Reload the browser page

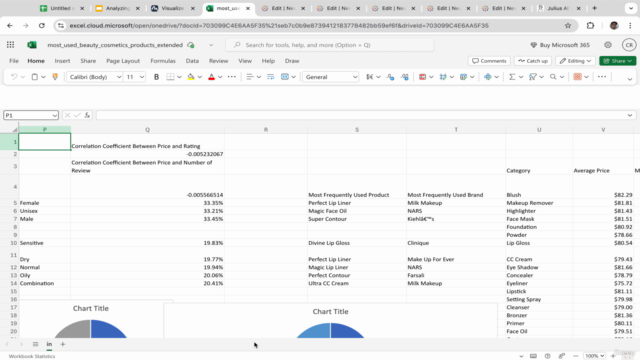coord(42,26)
